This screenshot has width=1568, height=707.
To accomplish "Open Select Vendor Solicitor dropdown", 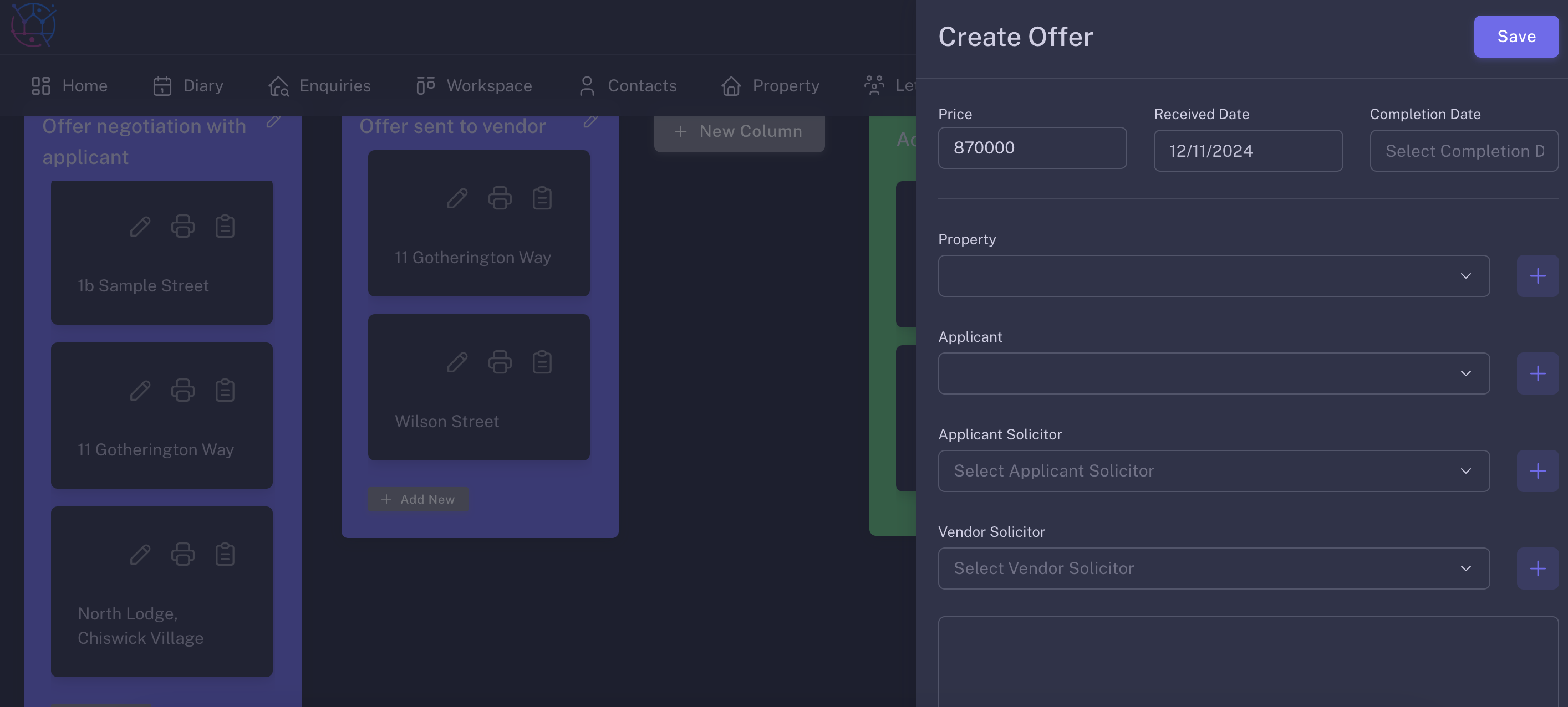I will (1214, 568).
